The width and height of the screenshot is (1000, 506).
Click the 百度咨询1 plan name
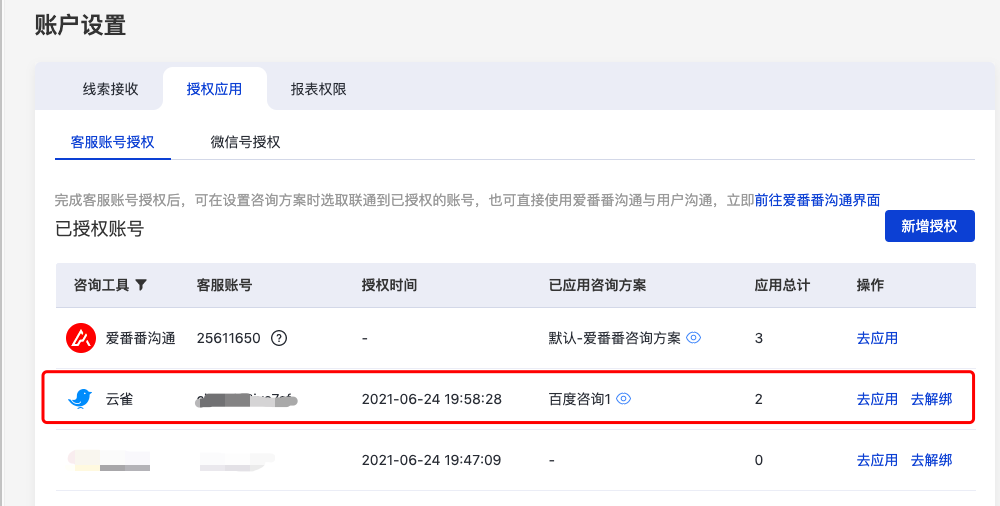579,399
